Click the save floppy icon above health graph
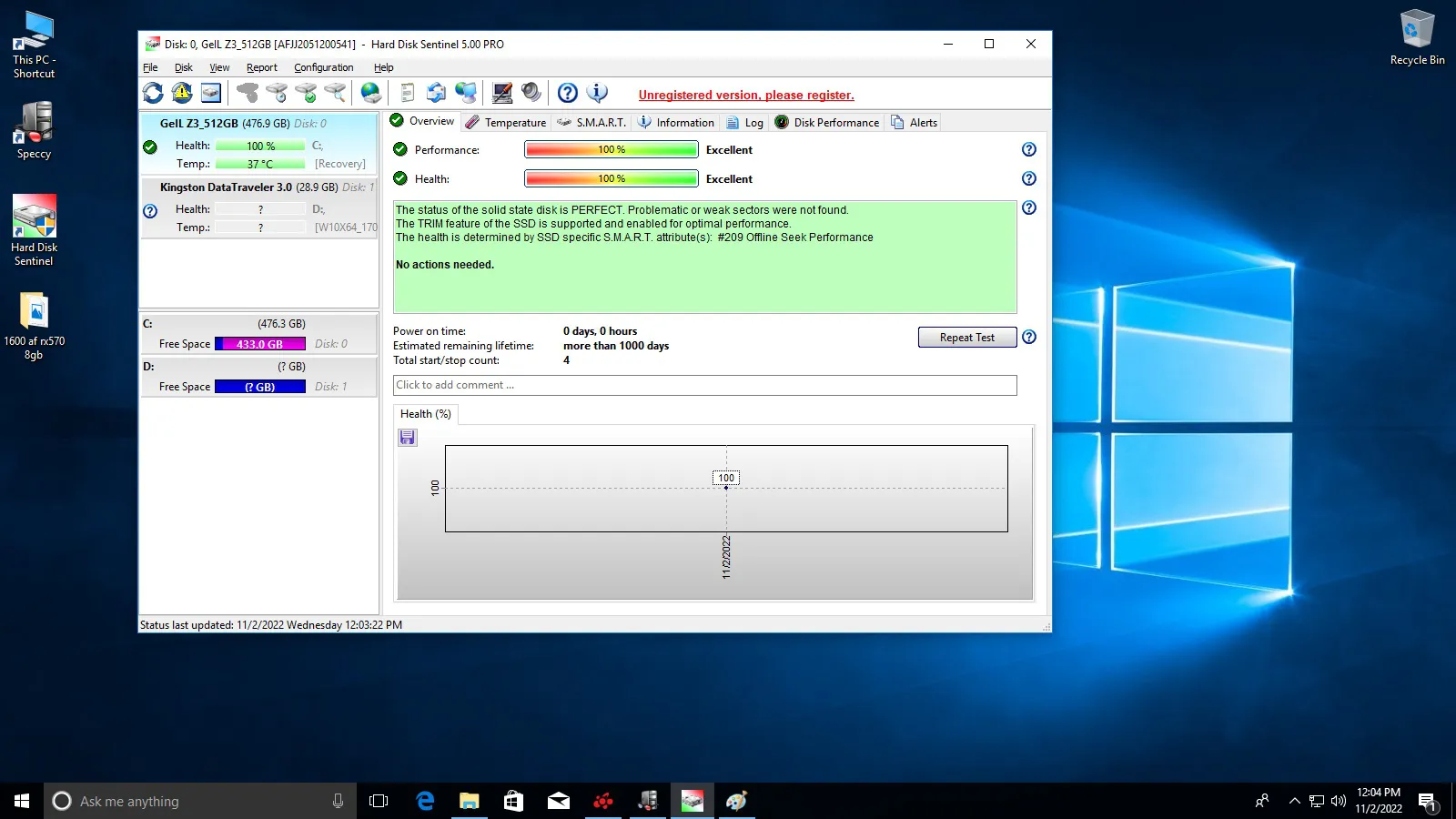1456x819 pixels. pyautogui.click(x=408, y=438)
